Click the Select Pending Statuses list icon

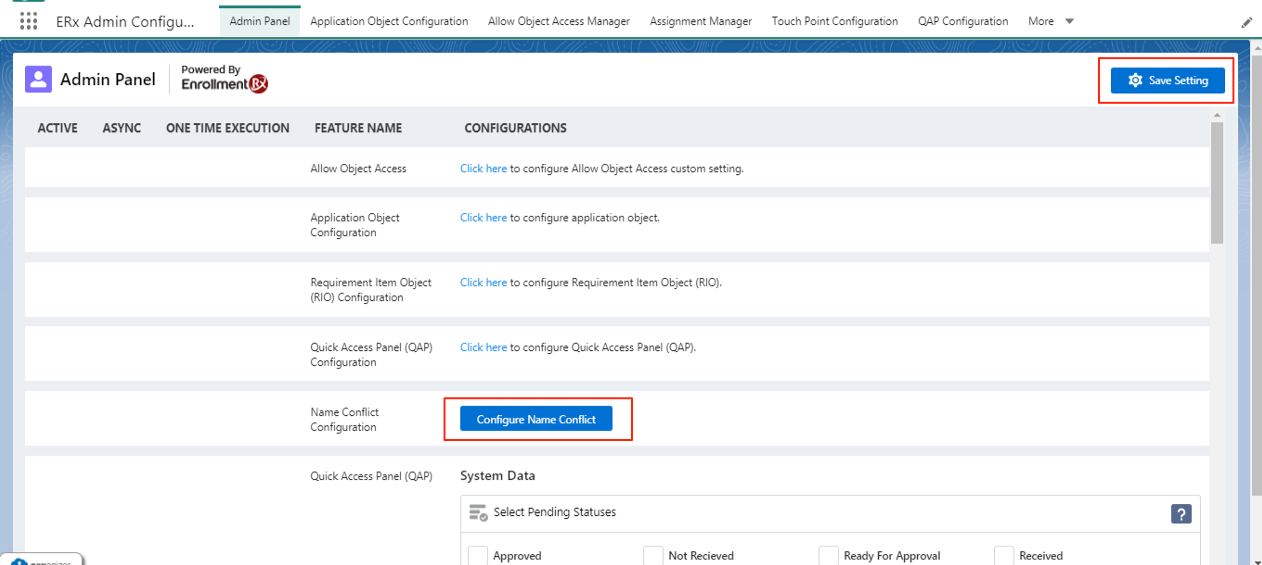click(x=478, y=513)
